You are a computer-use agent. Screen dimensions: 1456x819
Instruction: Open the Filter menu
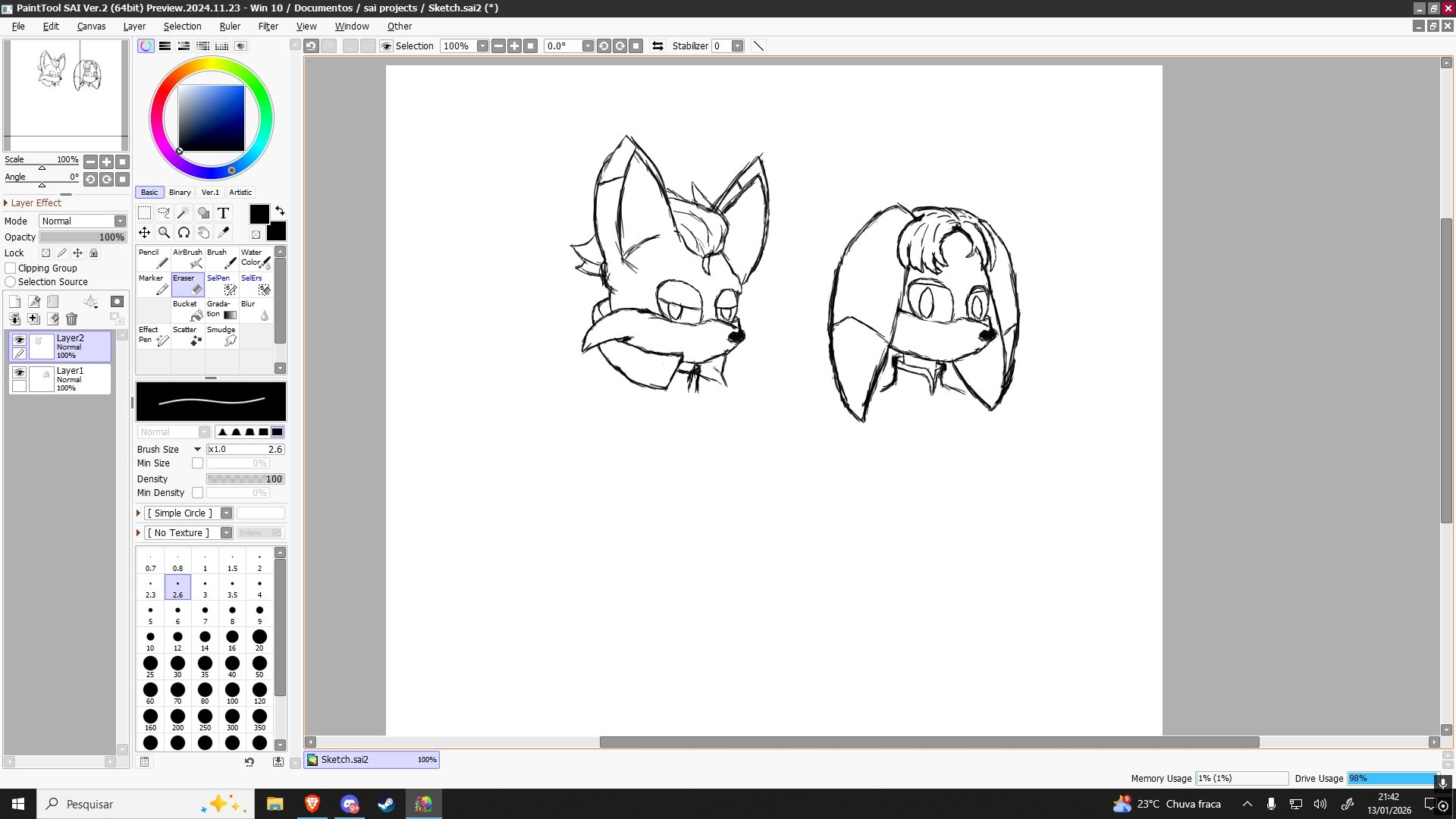click(x=268, y=27)
